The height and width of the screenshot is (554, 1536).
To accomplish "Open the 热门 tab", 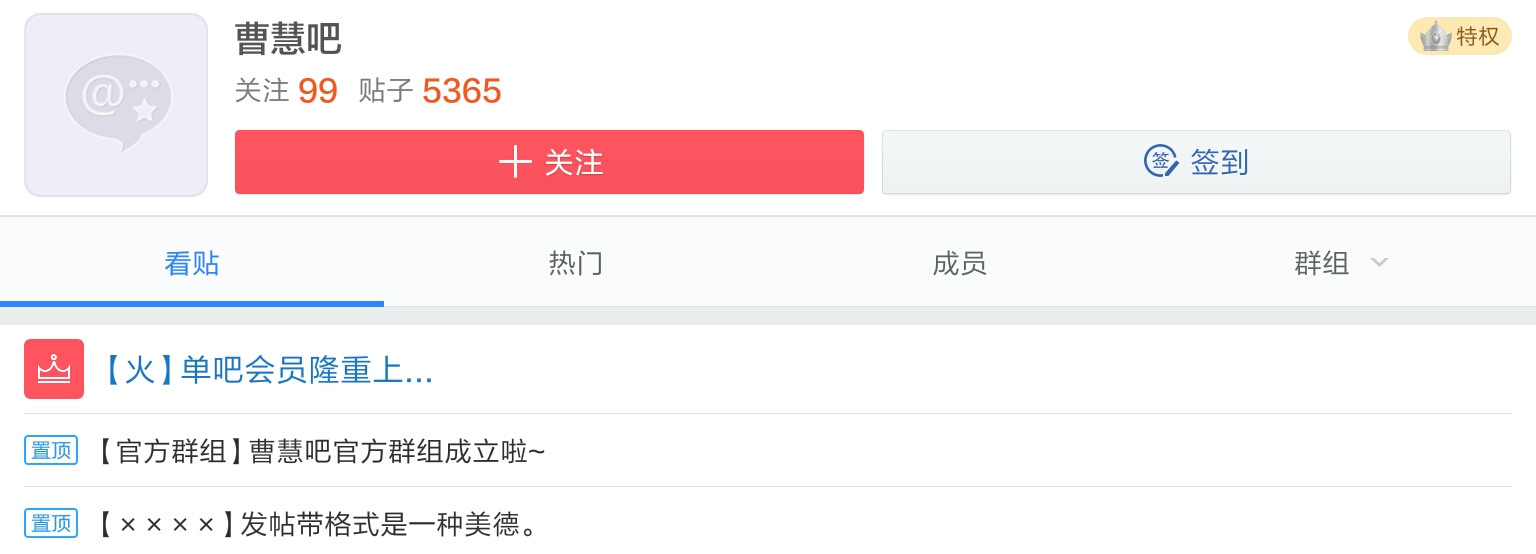I will [x=576, y=264].
